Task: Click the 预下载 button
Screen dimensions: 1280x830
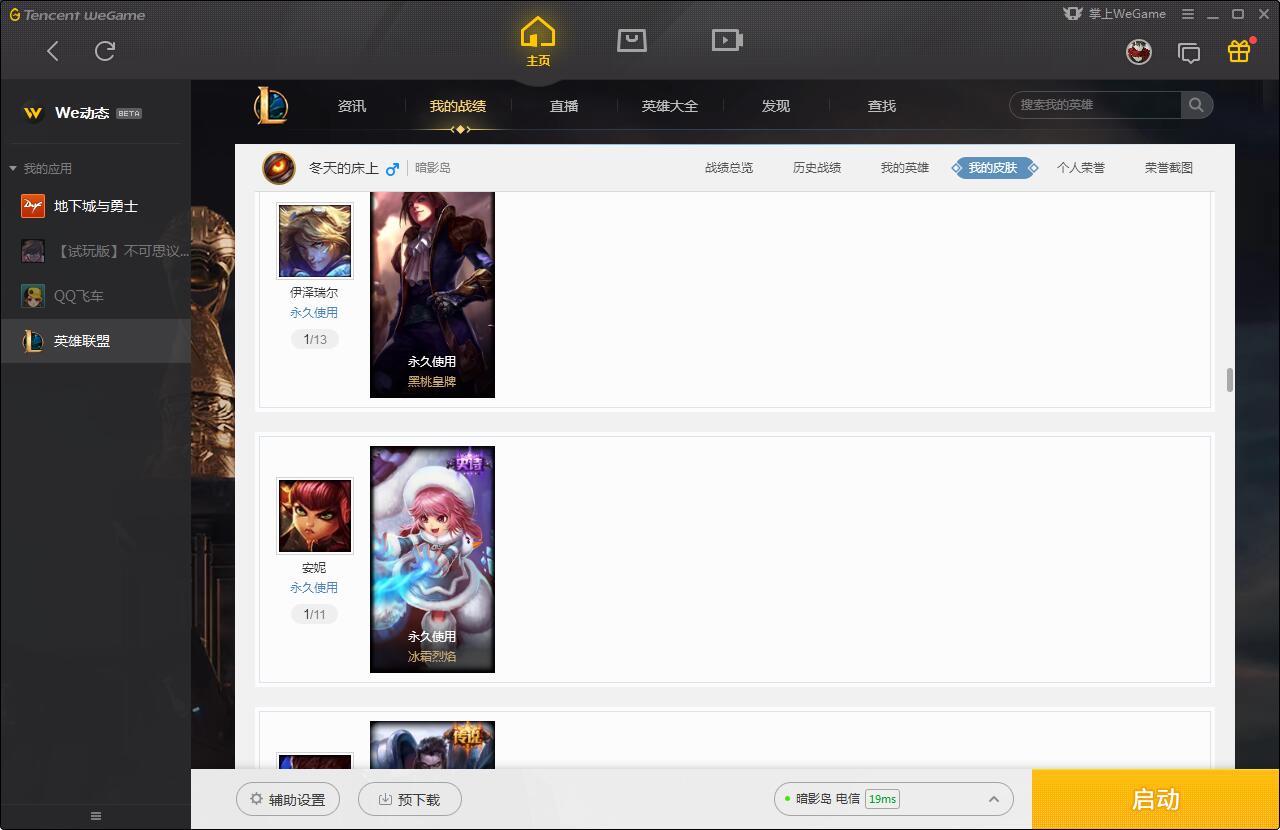Action: coord(410,800)
